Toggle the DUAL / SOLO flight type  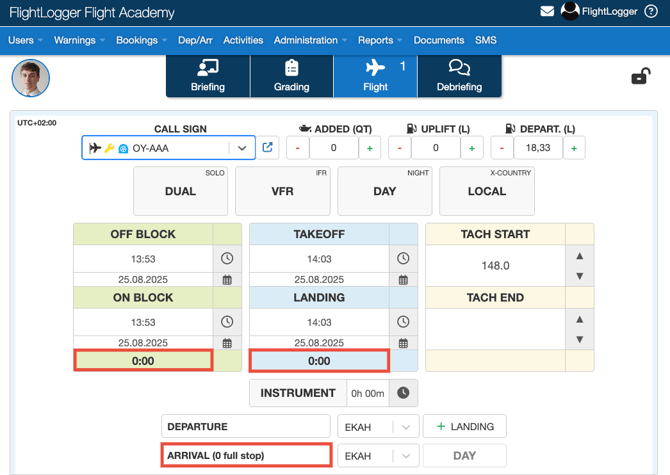click(181, 191)
